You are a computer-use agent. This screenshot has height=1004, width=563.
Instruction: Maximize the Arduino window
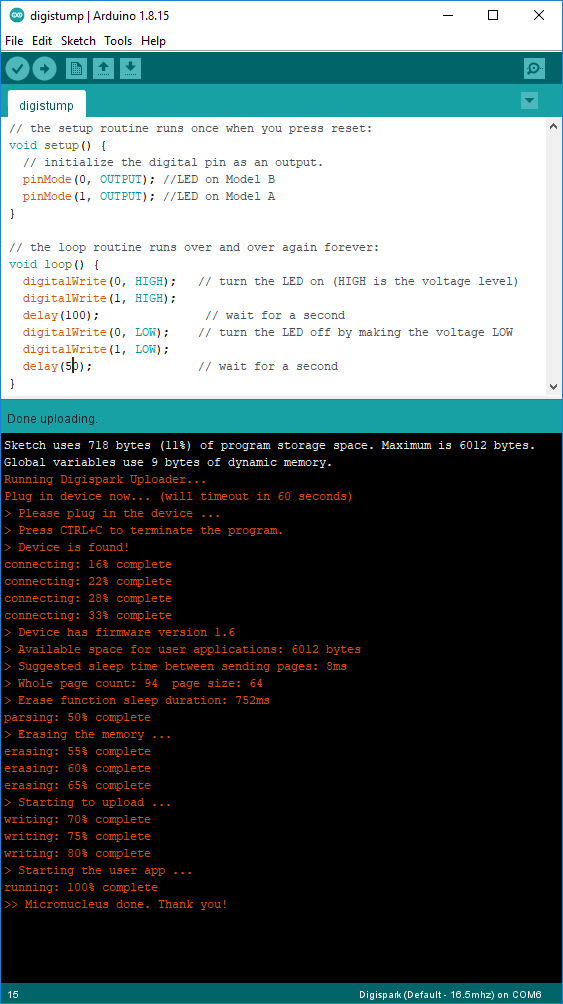493,16
